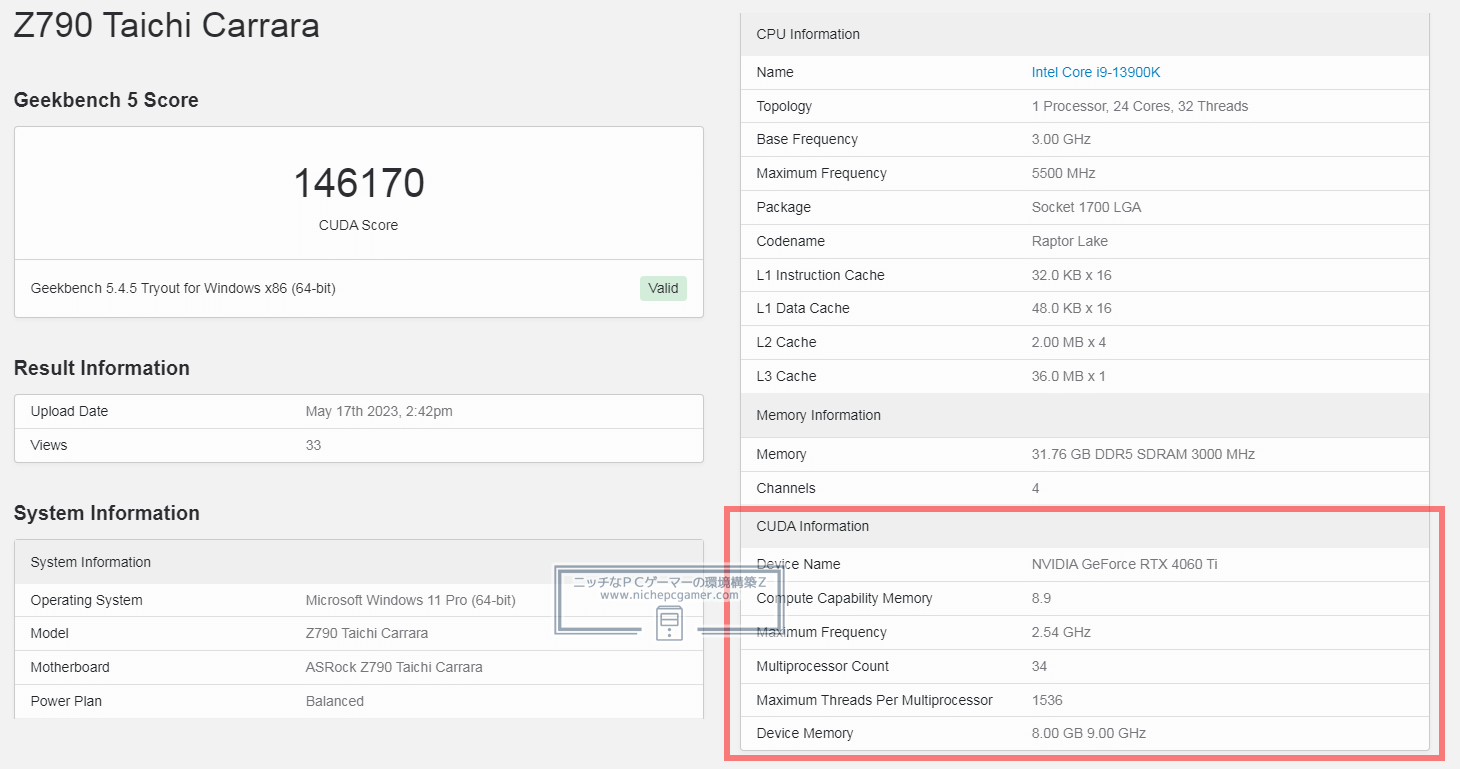Click the Motherboard row label

70,667
